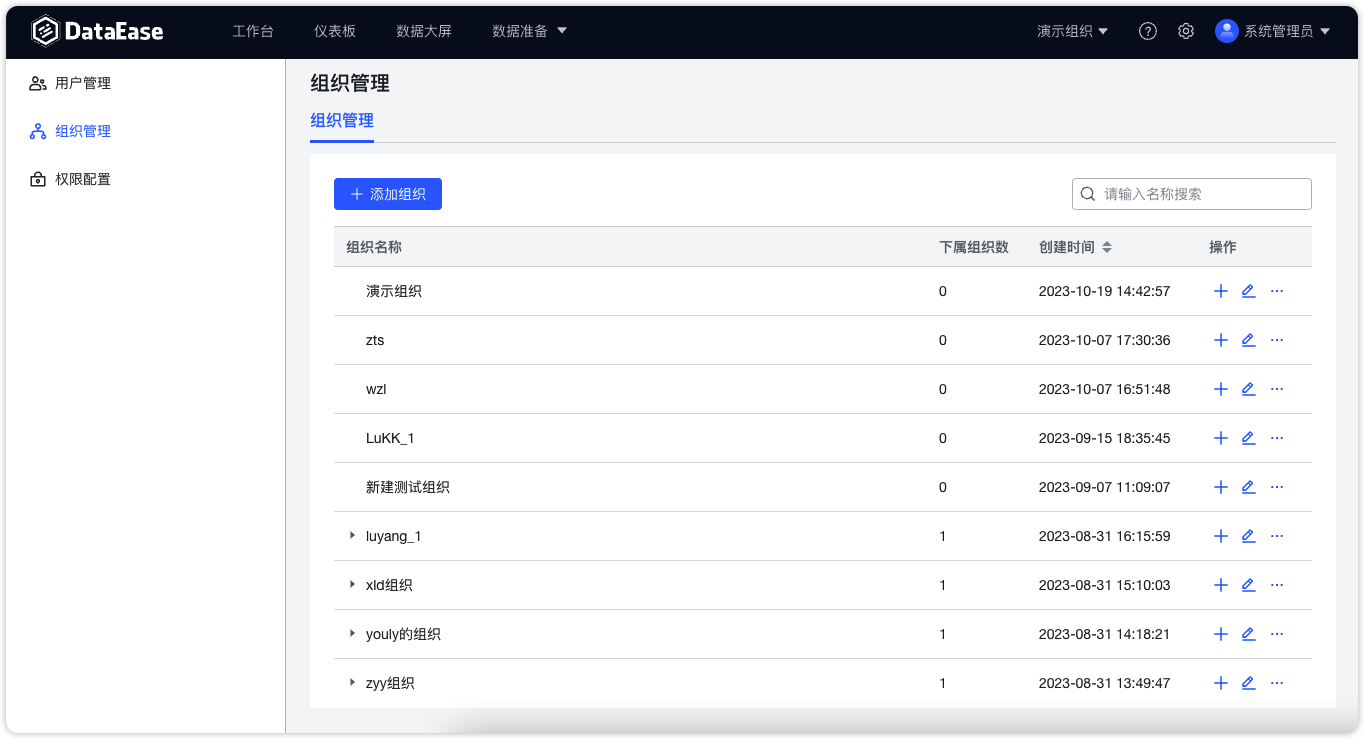Open more options for 演示组织
Viewport: 1364px width, 739px height.
[x=1277, y=291]
